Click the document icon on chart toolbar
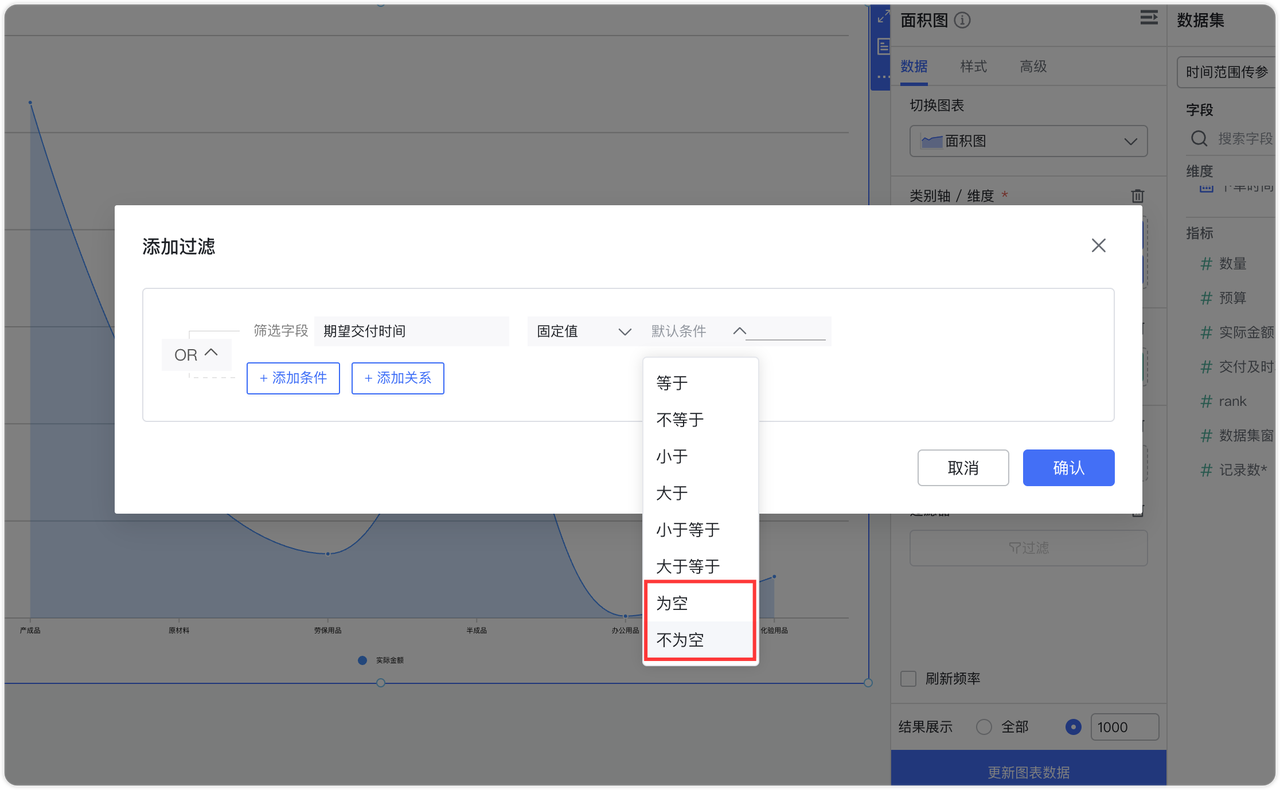Viewport: 1280px width, 790px height. [x=883, y=47]
